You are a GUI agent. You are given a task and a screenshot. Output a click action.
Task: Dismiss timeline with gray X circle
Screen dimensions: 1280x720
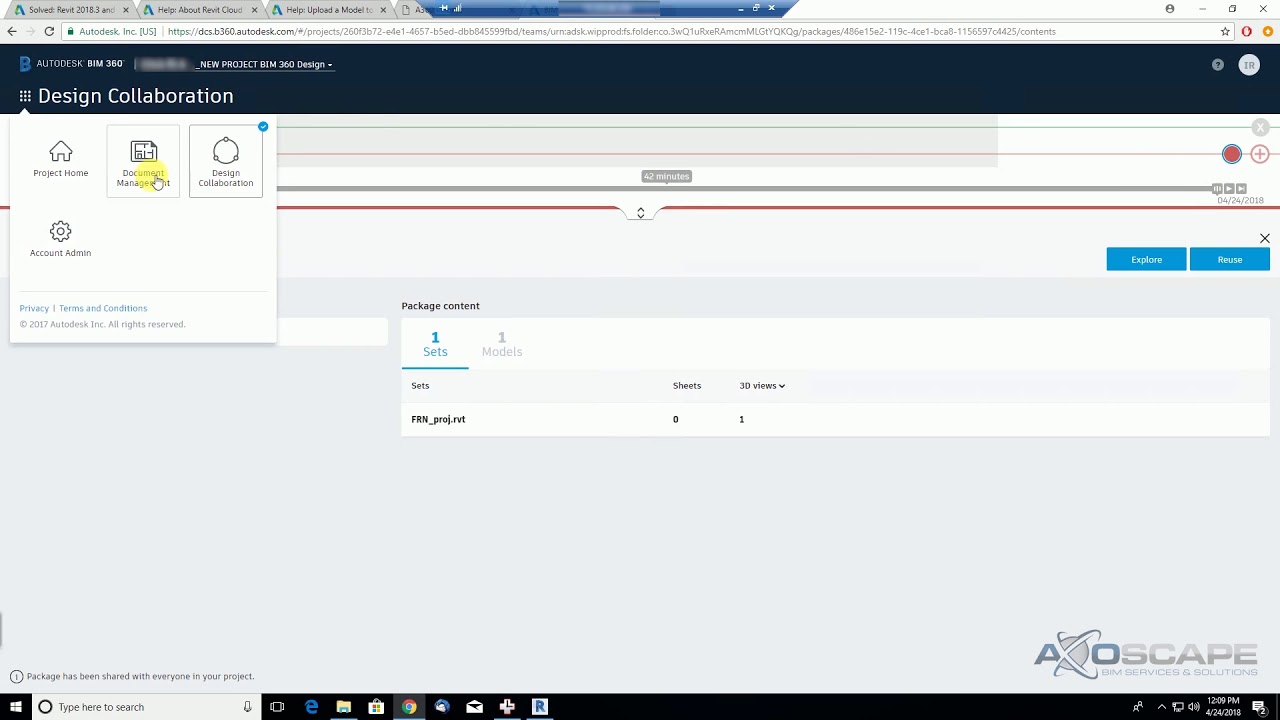pyautogui.click(x=1261, y=128)
